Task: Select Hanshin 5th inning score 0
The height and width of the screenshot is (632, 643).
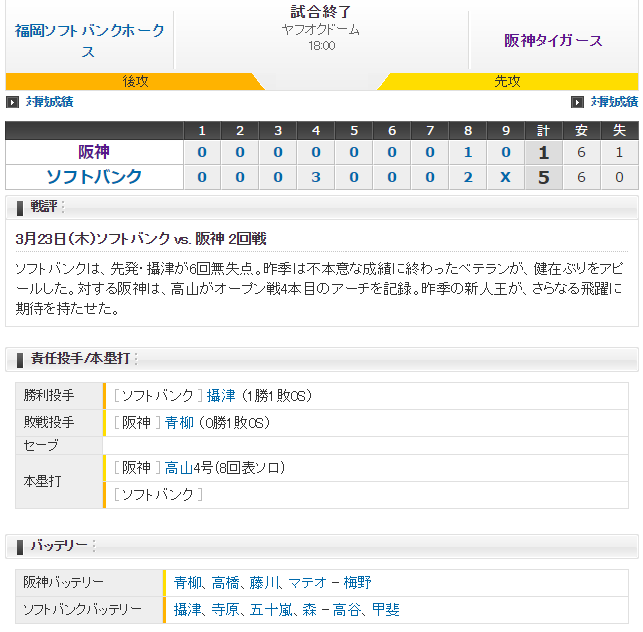Action: pyautogui.click(x=354, y=152)
